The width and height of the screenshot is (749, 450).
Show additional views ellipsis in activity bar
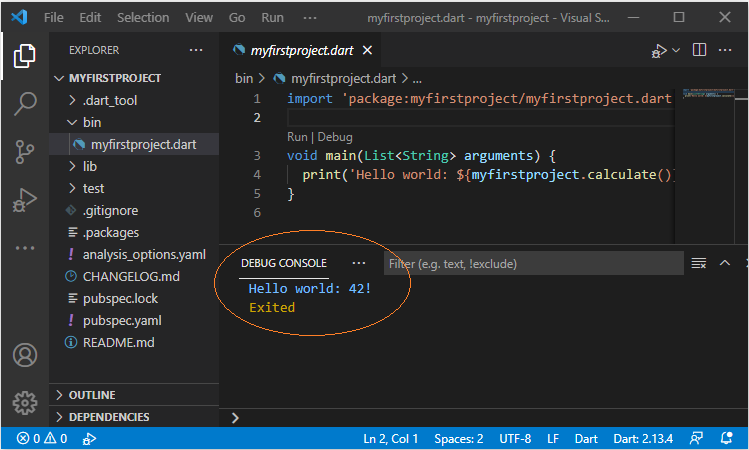[24, 248]
